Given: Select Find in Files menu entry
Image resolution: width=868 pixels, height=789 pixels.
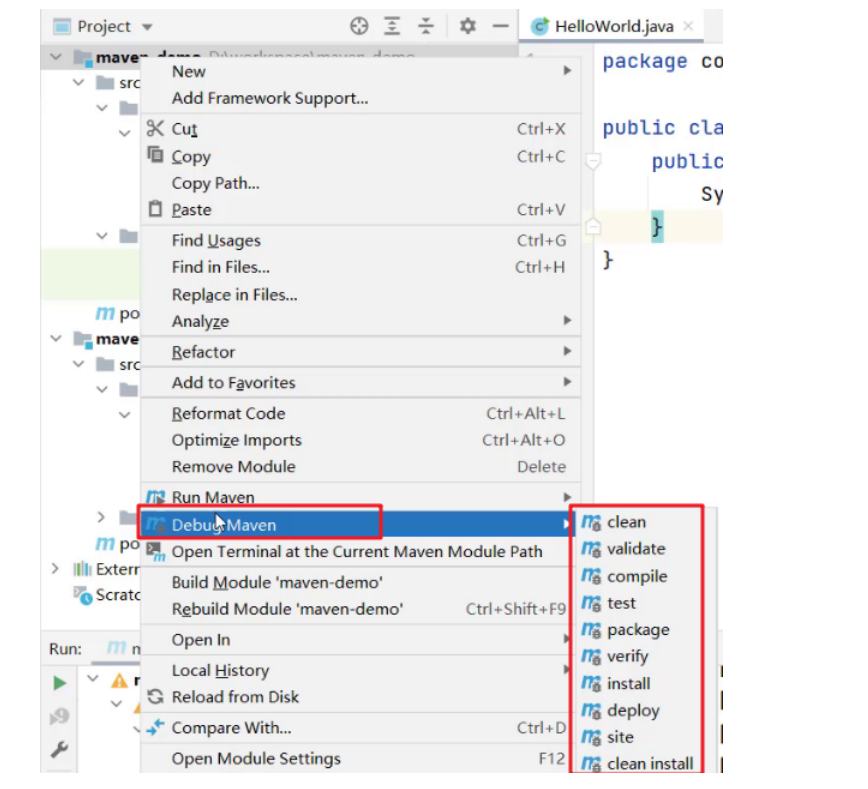Looking at the screenshot, I should [x=360, y=267].
